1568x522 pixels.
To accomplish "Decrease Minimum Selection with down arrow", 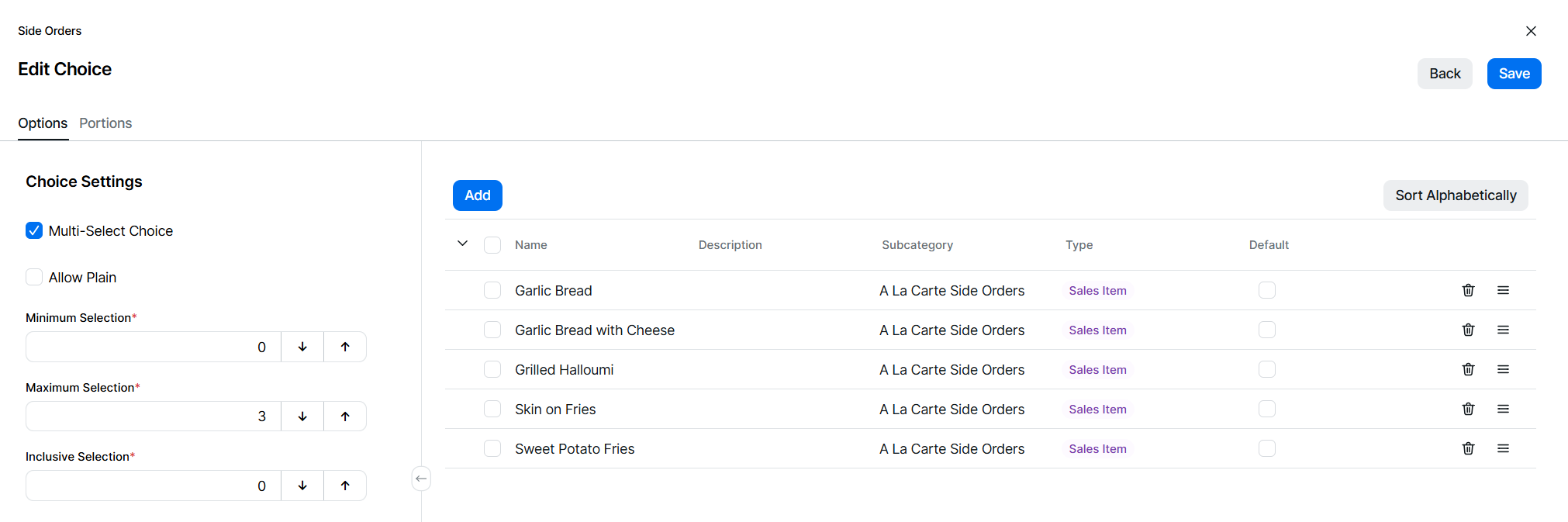I will pyautogui.click(x=302, y=347).
